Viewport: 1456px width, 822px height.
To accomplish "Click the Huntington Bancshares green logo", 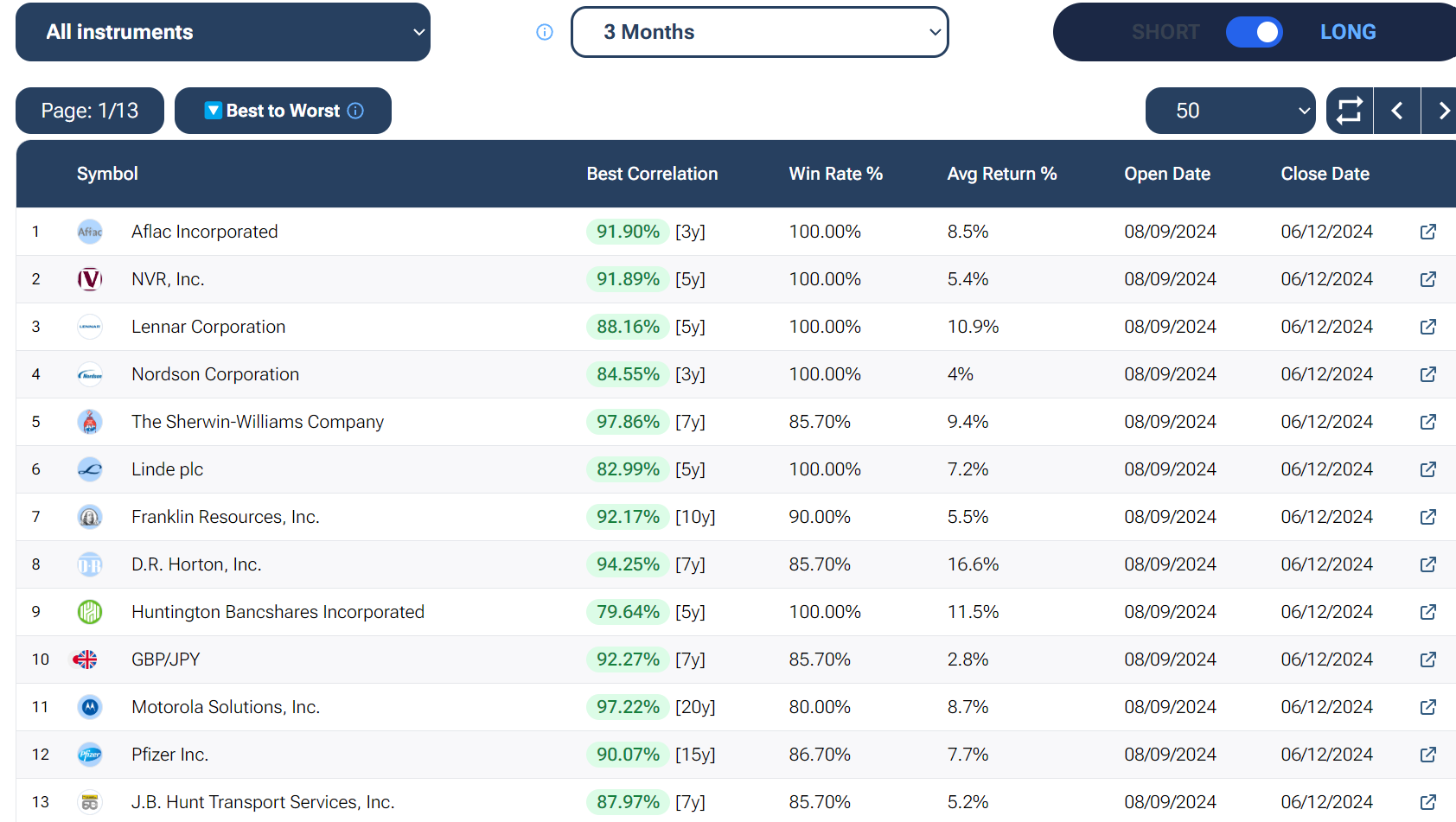I will (x=90, y=612).
